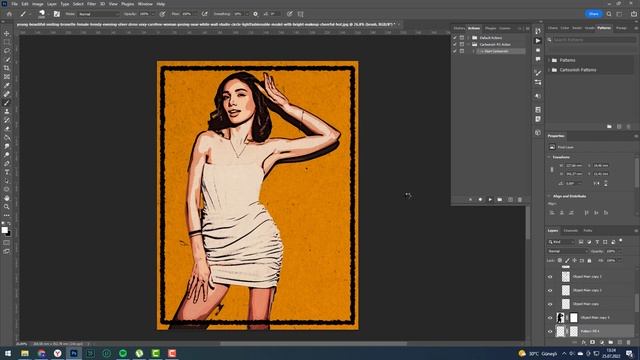
Task: Open the Search icon near Share
Action: click(x=609, y=14)
